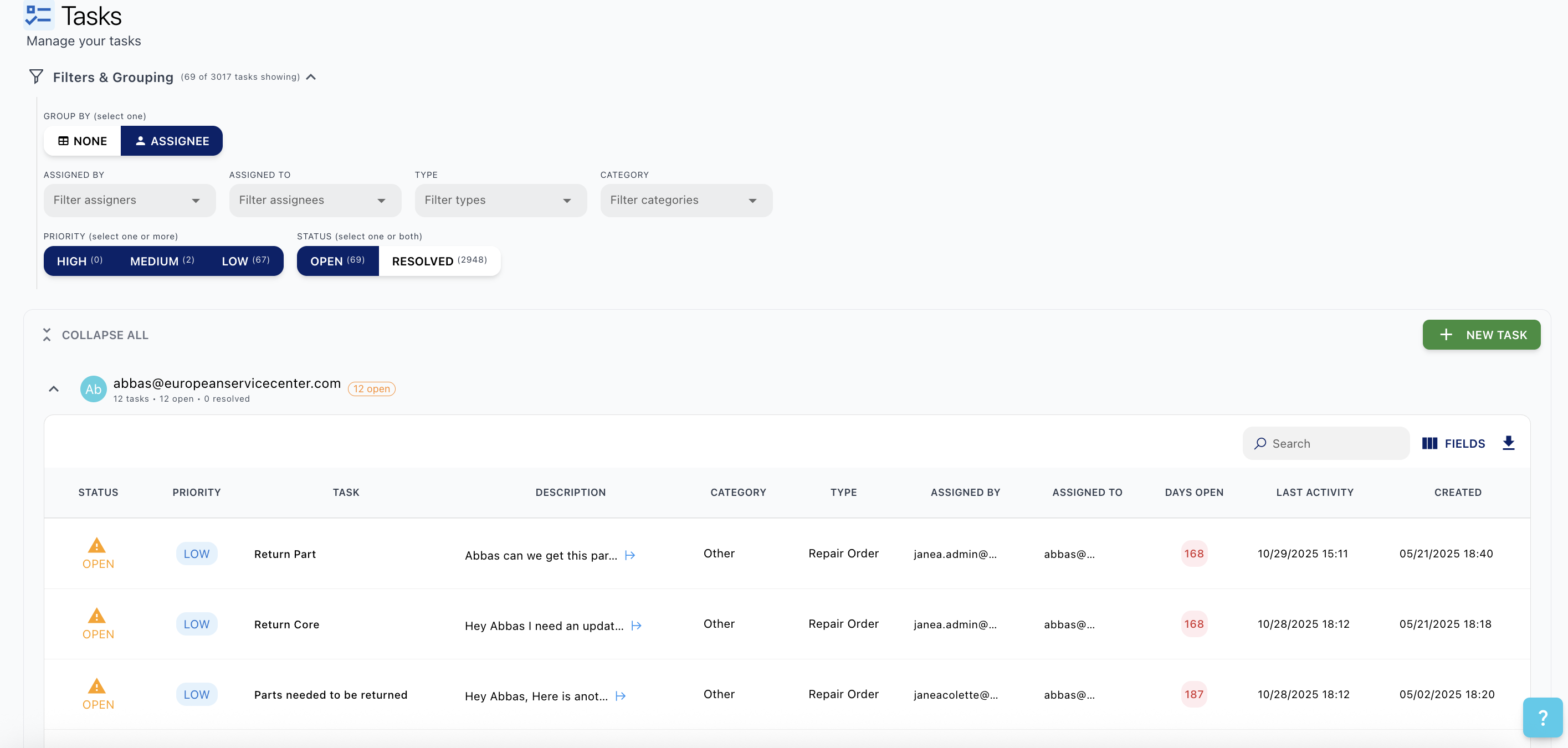
Task: Click the Tasks checklist icon in the header
Action: point(38,16)
